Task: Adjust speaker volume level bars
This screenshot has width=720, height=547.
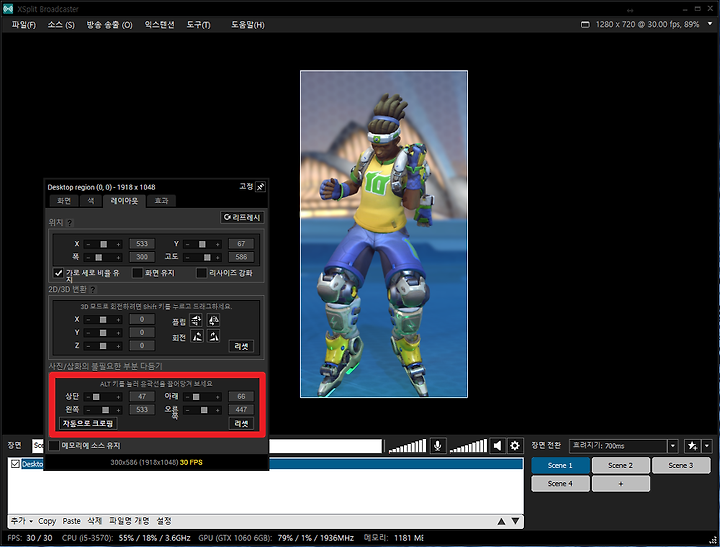Action: tap(468, 446)
